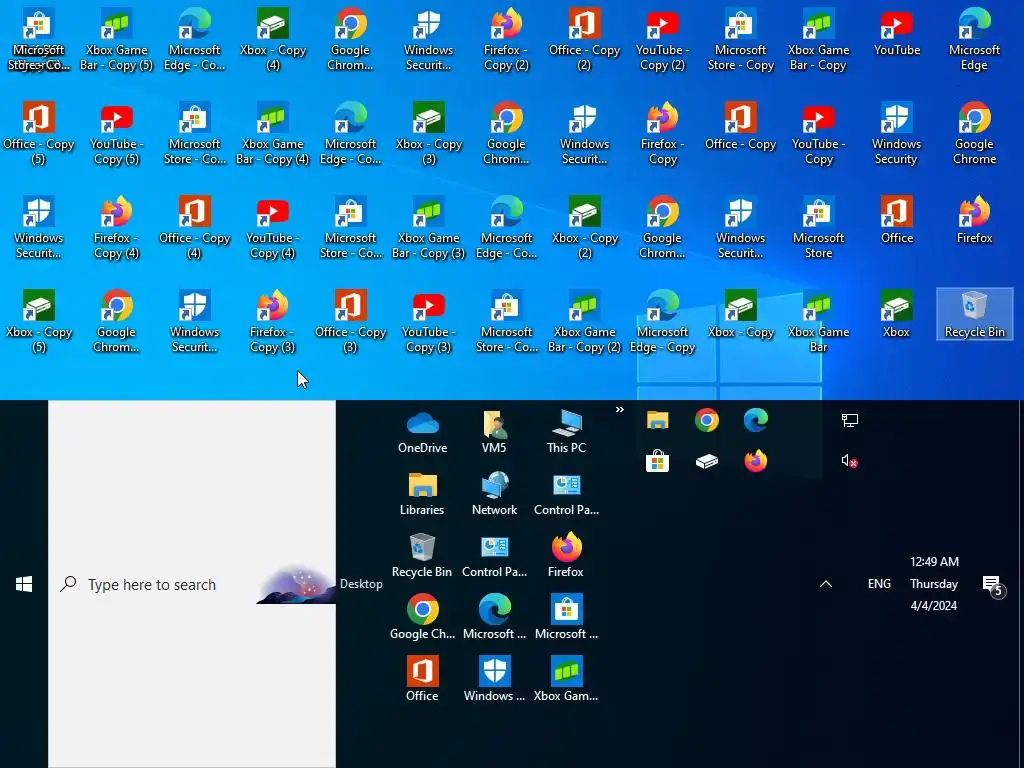The image size is (1024, 768).
Task: Open Action Center with 5 notifications
Action: click(993, 586)
